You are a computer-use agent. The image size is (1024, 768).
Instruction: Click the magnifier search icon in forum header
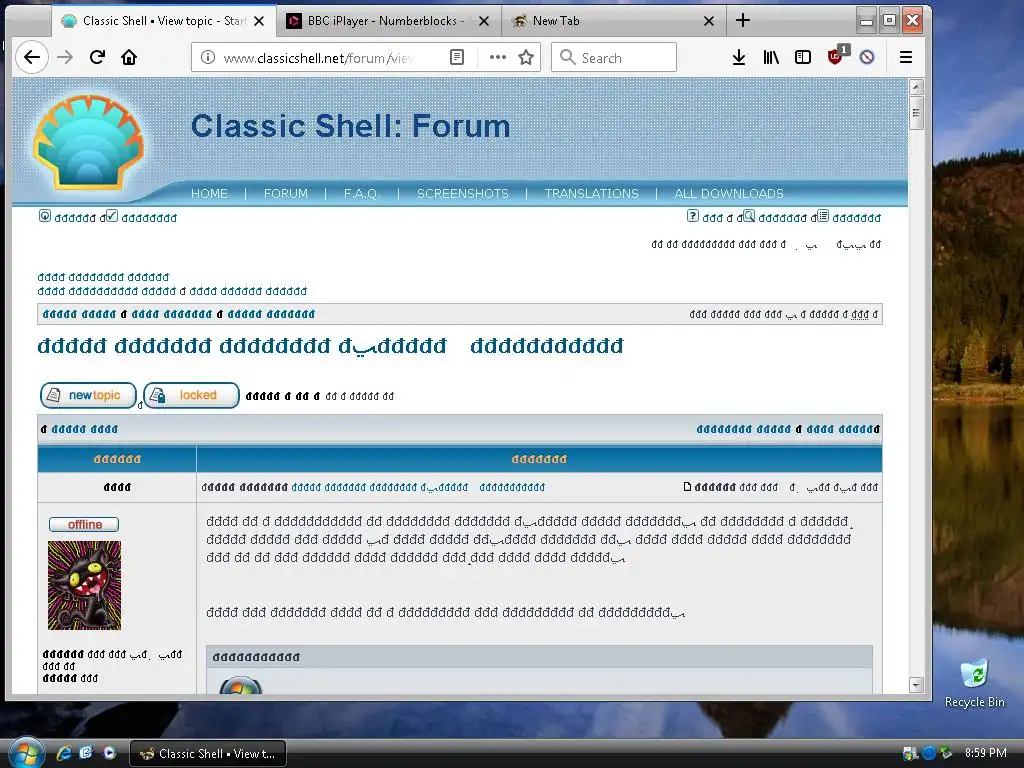(x=749, y=216)
